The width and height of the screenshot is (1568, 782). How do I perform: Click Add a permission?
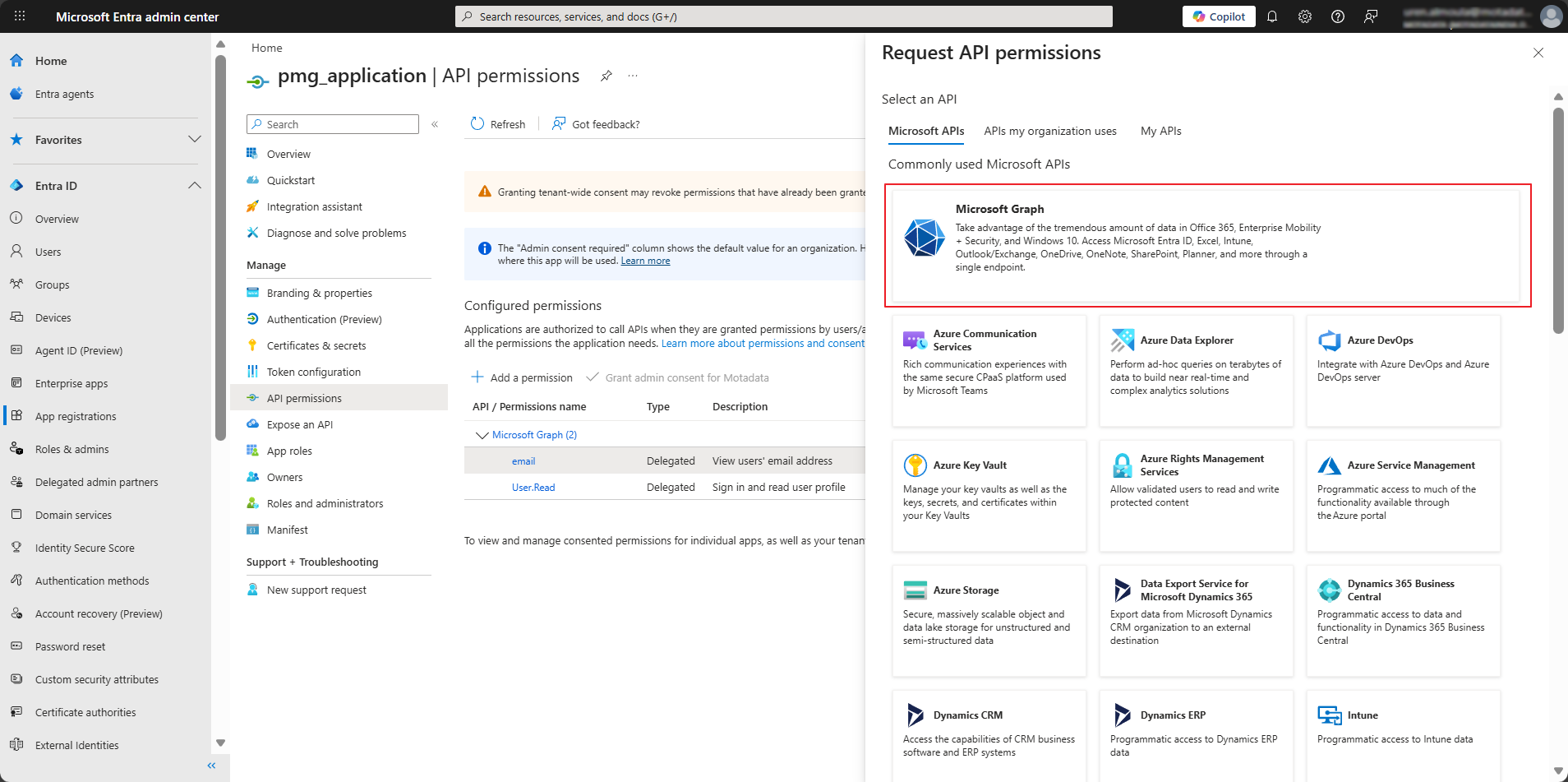(523, 377)
